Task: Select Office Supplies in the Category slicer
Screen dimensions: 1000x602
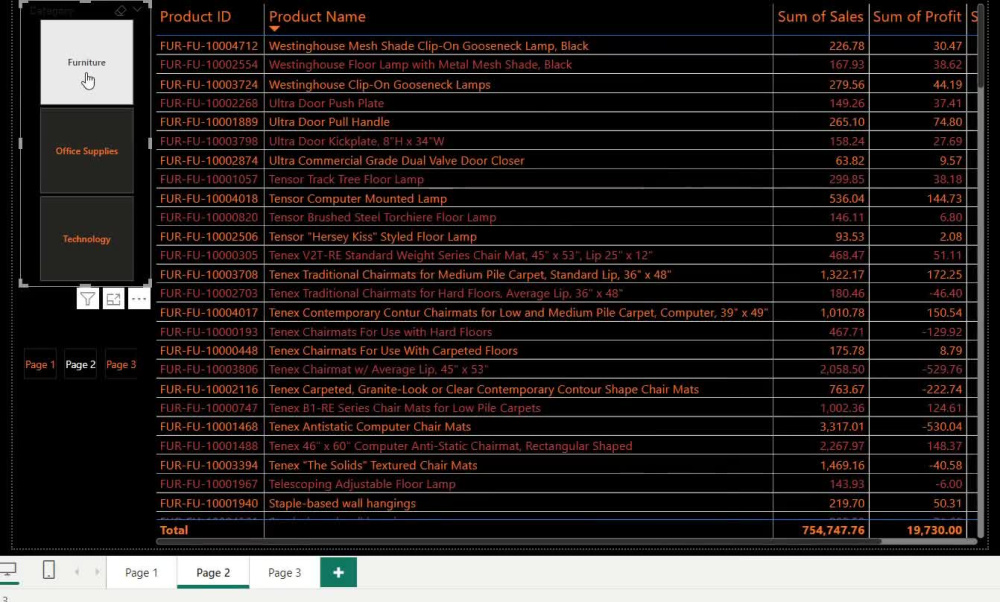Action: pos(86,150)
